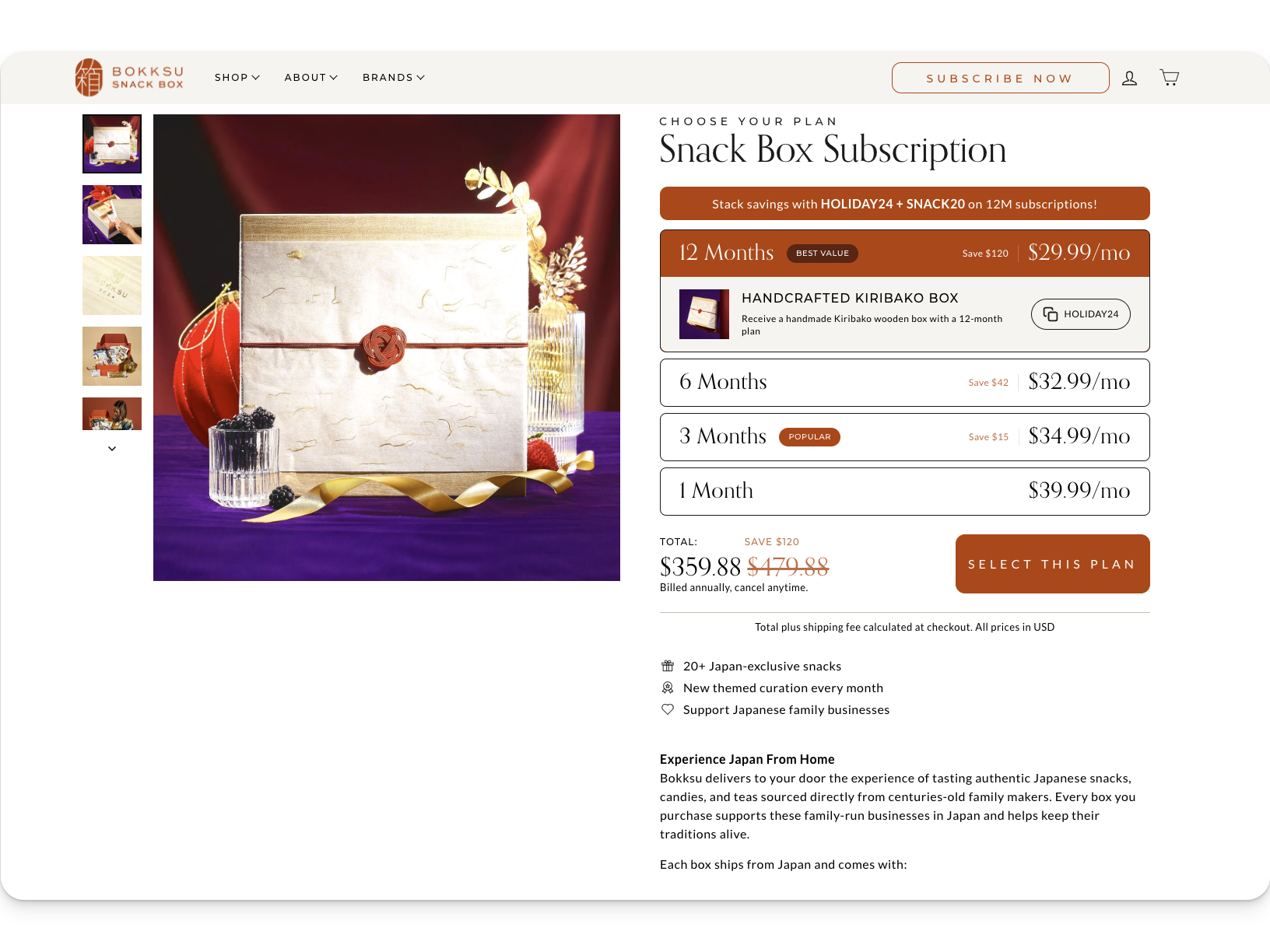The height and width of the screenshot is (952, 1270).
Task: Click Select This Plan button
Action: [x=1052, y=564]
